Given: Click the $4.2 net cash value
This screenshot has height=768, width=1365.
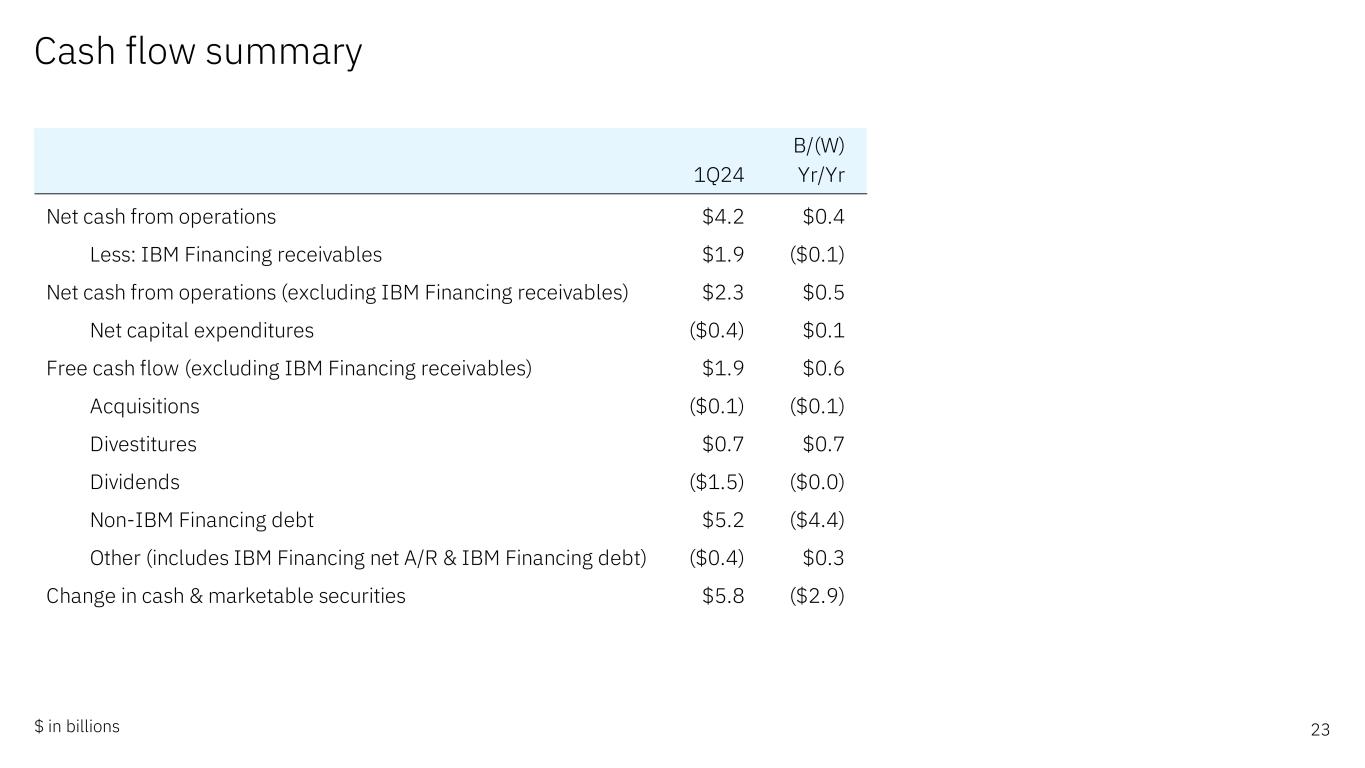Looking at the screenshot, I should click(723, 217).
